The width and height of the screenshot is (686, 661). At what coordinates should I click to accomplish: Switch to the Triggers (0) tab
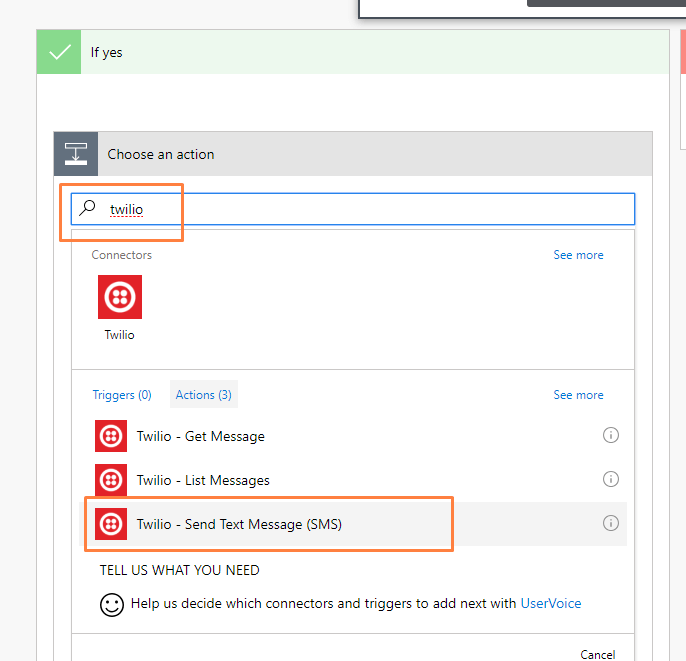(x=122, y=395)
